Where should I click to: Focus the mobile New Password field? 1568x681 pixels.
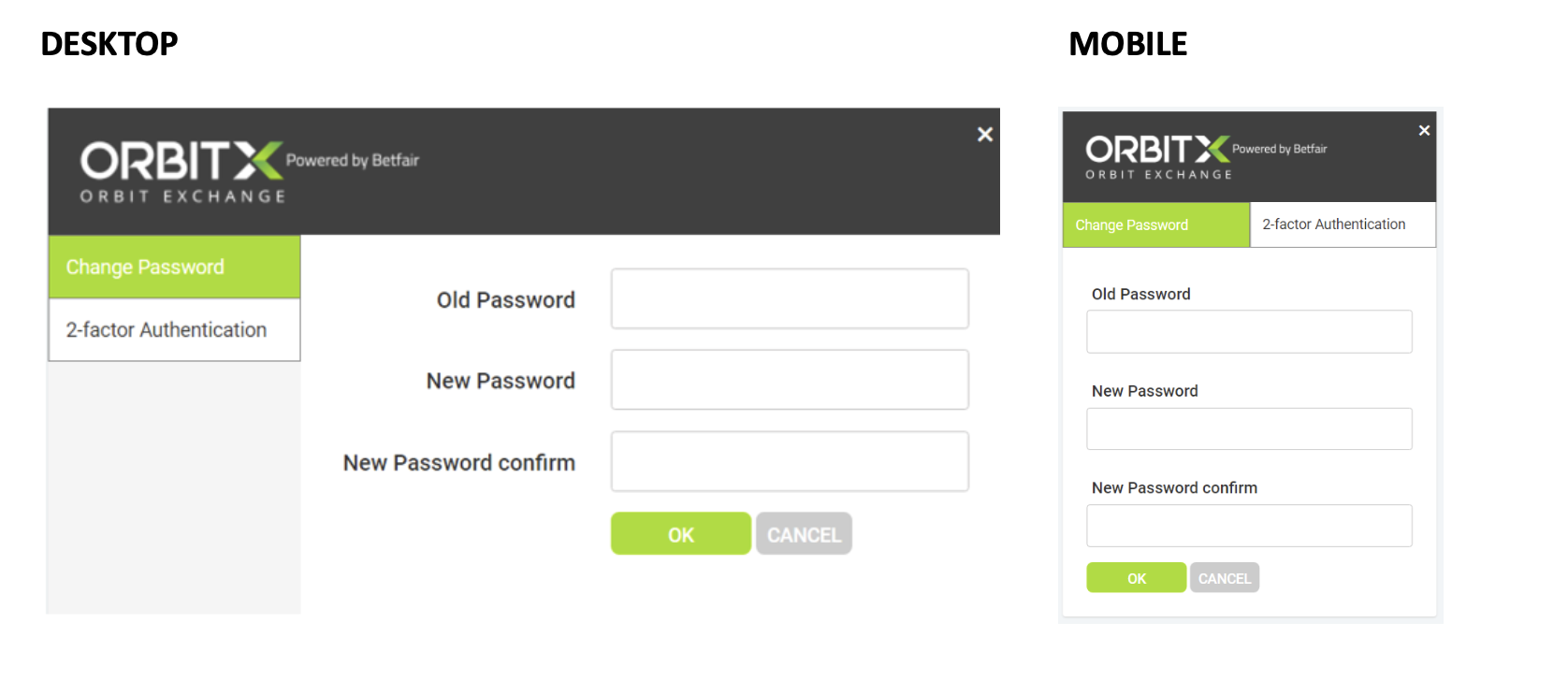(1249, 429)
